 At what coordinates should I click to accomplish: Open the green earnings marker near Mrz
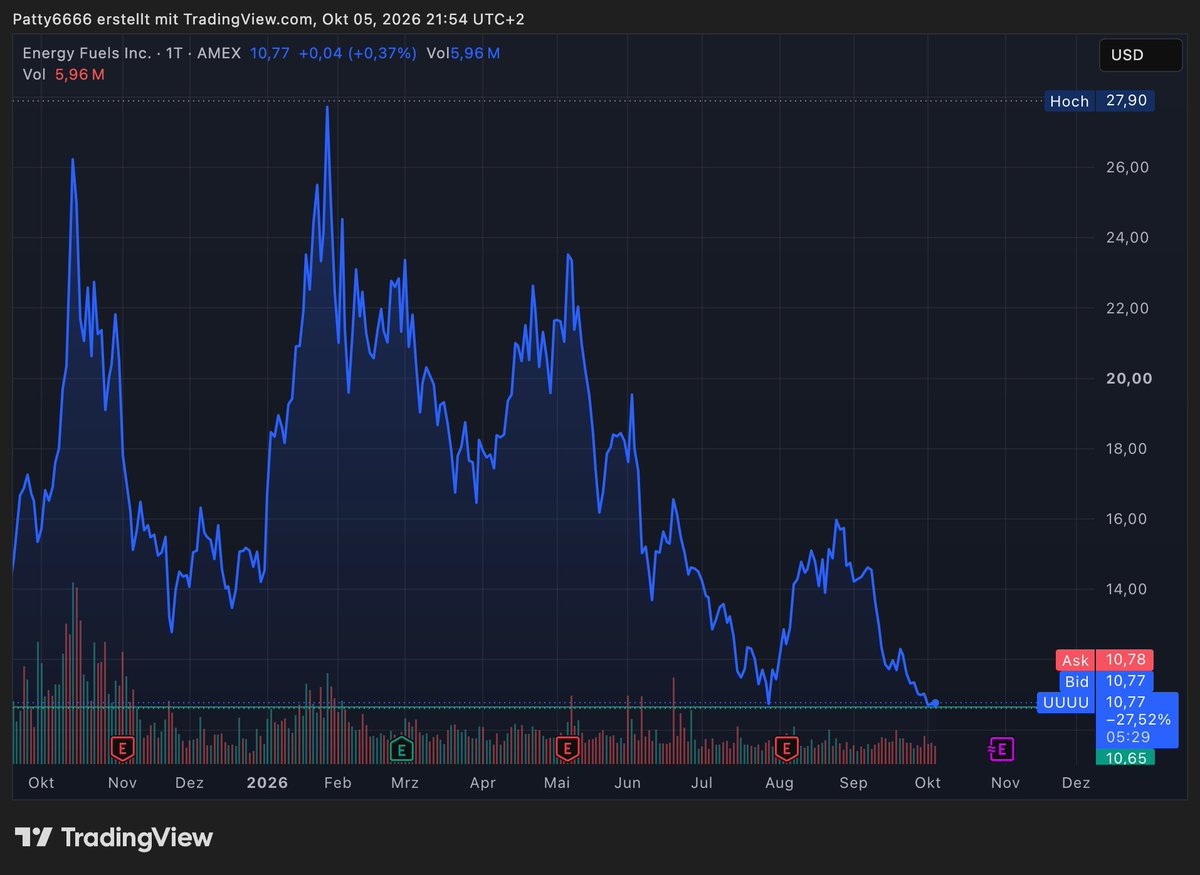tap(401, 747)
